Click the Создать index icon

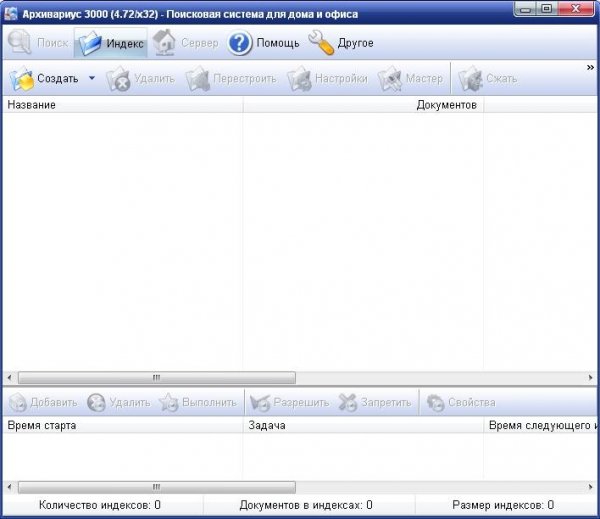pyautogui.click(x=21, y=79)
